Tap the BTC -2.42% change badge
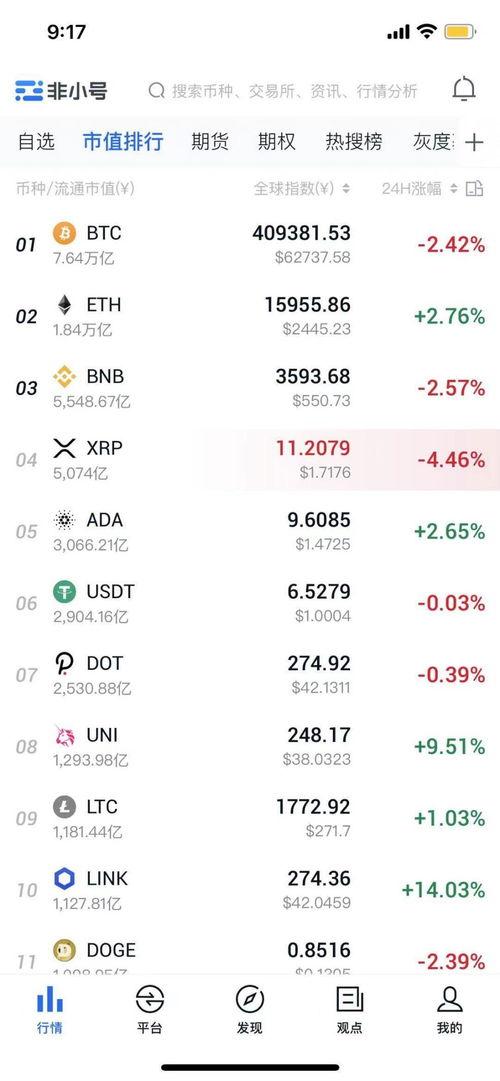This screenshot has height=1081, width=500. pyautogui.click(x=450, y=245)
